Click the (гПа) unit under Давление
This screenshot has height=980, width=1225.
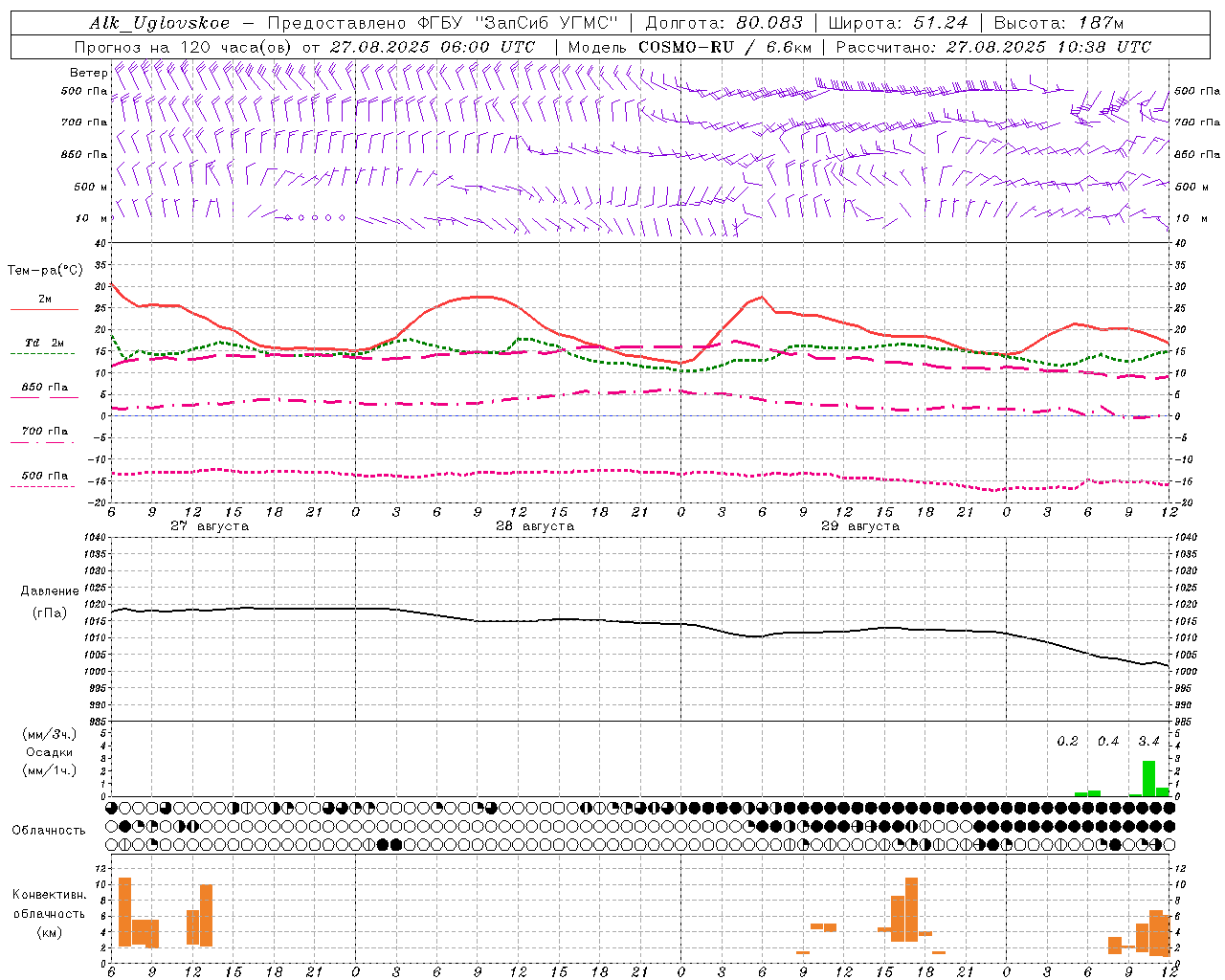[x=49, y=613]
